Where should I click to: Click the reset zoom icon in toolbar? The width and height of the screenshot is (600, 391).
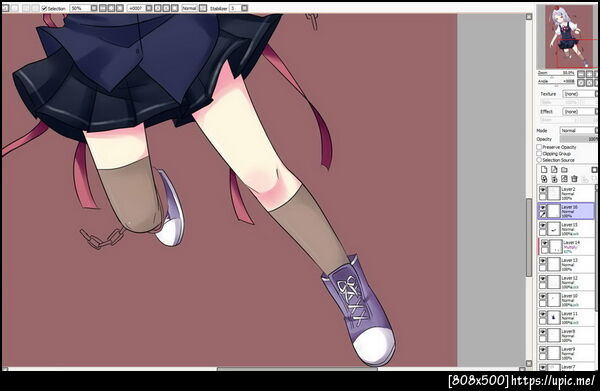click(120, 8)
